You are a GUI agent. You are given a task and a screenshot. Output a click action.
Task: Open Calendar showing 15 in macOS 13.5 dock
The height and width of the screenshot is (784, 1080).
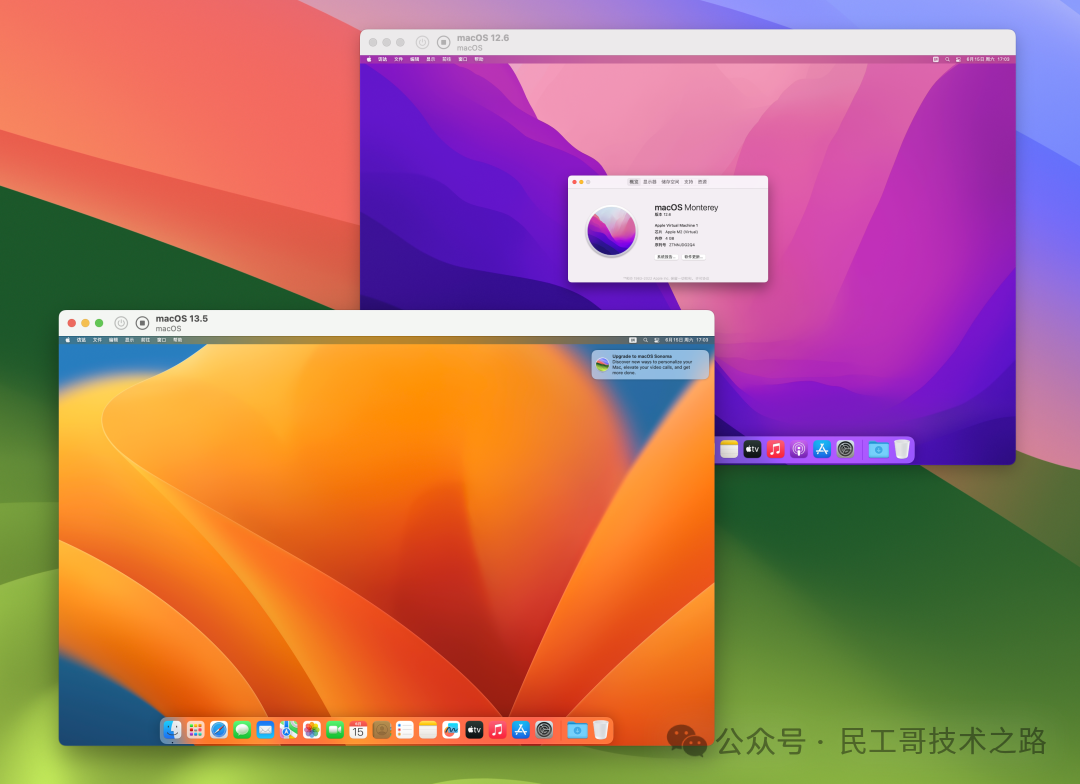(x=358, y=730)
